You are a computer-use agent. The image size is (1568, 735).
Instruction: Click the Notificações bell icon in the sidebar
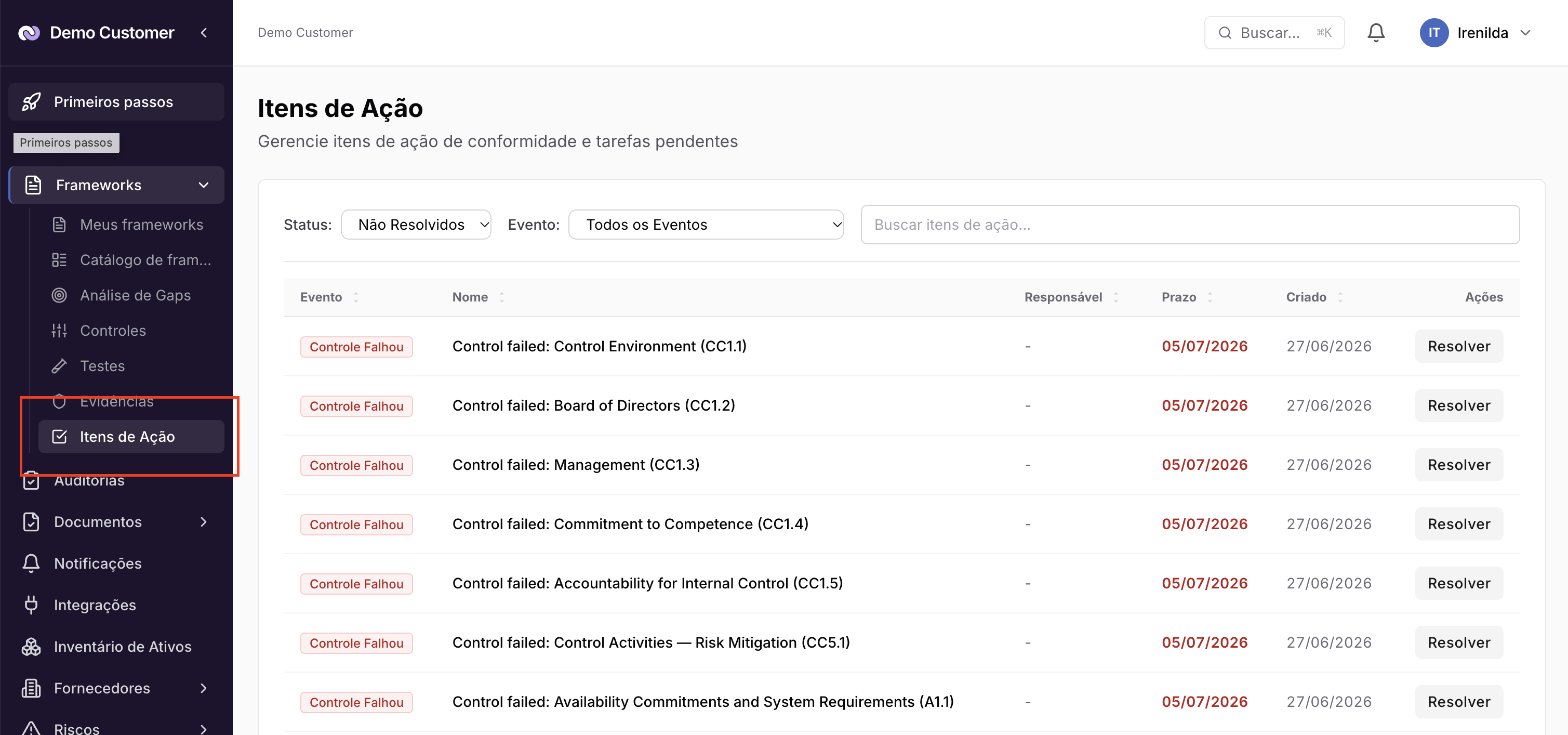tap(31, 563)
